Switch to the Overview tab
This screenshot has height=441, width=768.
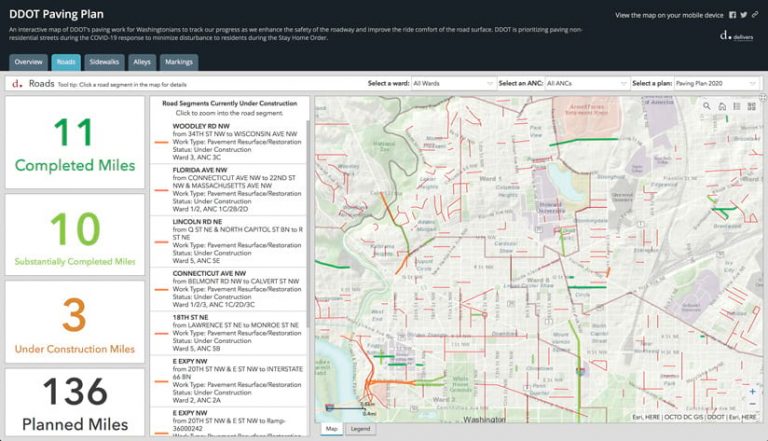point(28,62)
